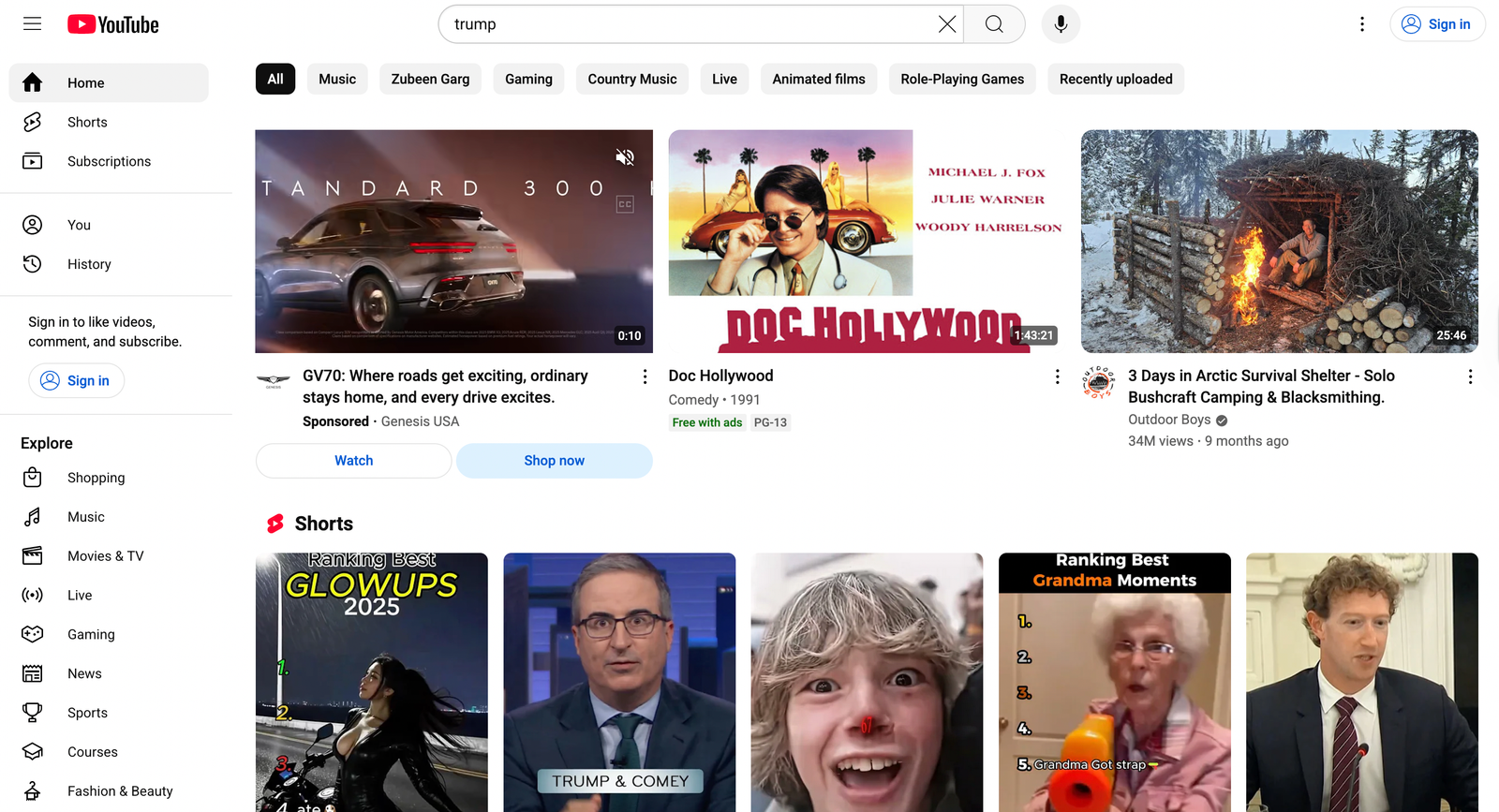The image size is (1499, 812).
Task: Open options menu for Arctic Survival video
Action: [x=1470, y=376]
